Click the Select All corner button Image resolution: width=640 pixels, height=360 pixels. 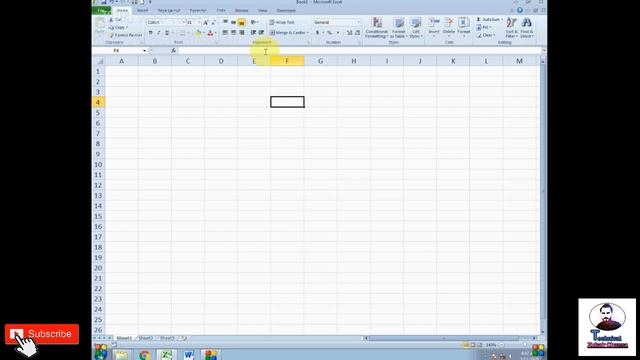[x=99, y=61]
